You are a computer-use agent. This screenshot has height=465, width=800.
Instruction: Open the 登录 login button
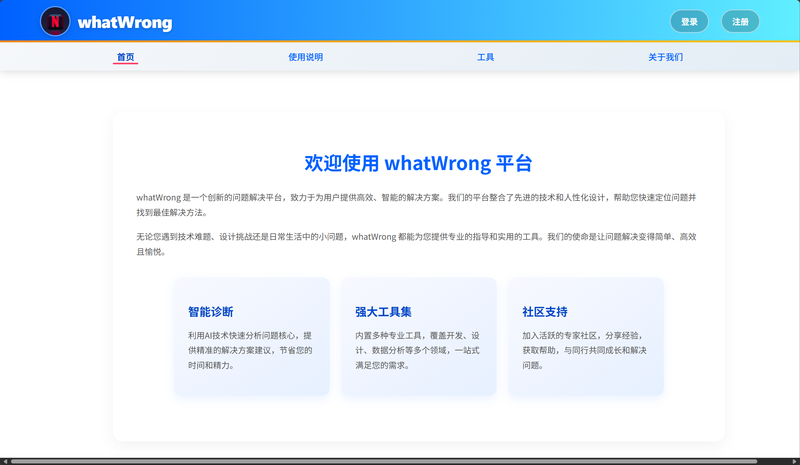[689, 21]
